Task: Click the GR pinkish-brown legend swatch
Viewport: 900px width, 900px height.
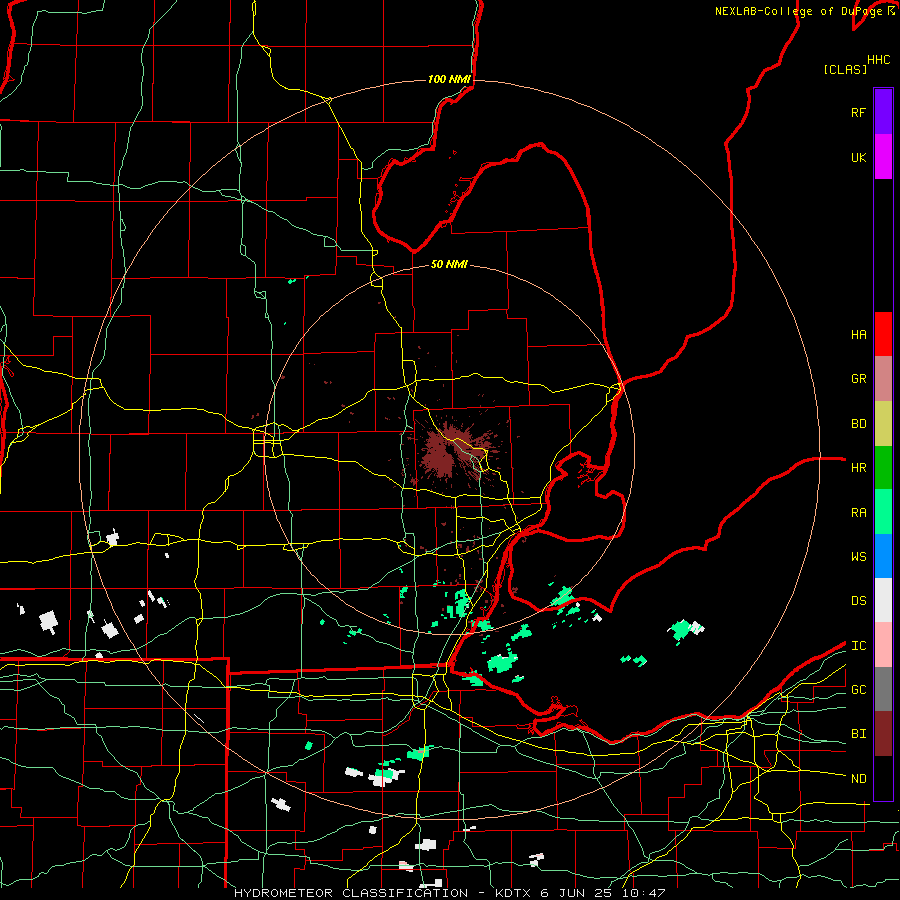Action: (883, 379)
